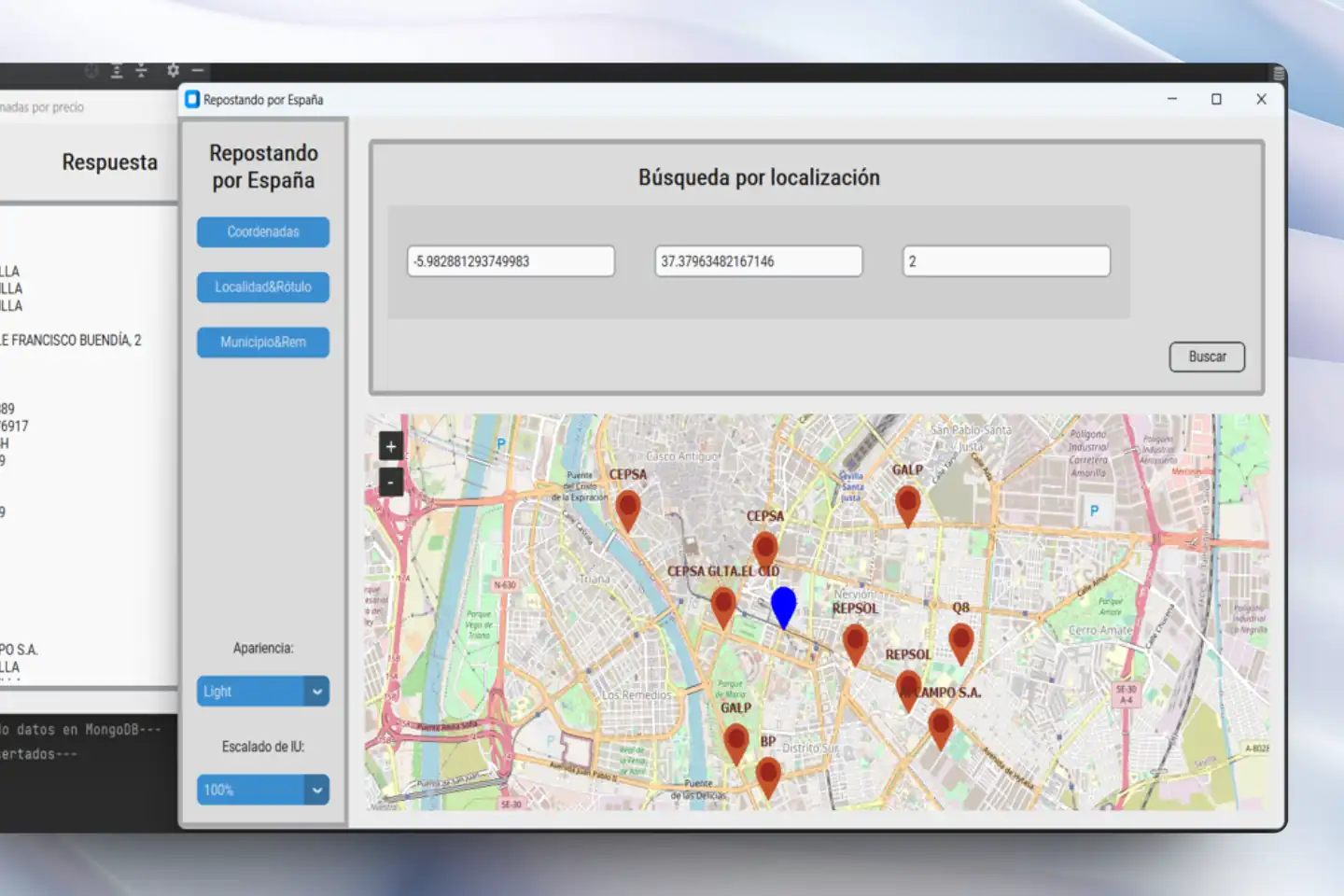Click the Repostando por España sidebar title
1344x896 pixels.
pos(263,166)
